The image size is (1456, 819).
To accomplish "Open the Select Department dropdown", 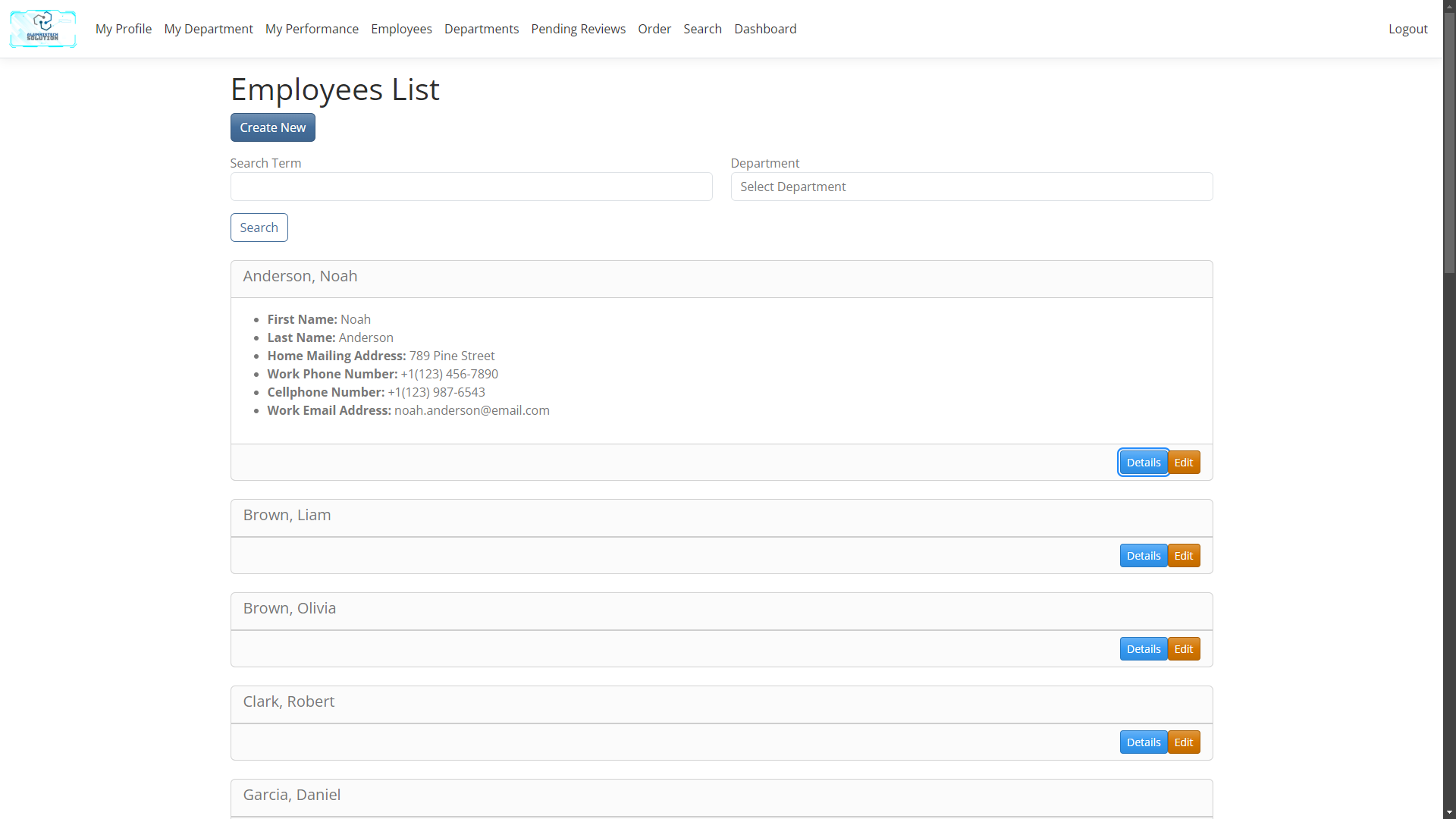I will point(971,187).
